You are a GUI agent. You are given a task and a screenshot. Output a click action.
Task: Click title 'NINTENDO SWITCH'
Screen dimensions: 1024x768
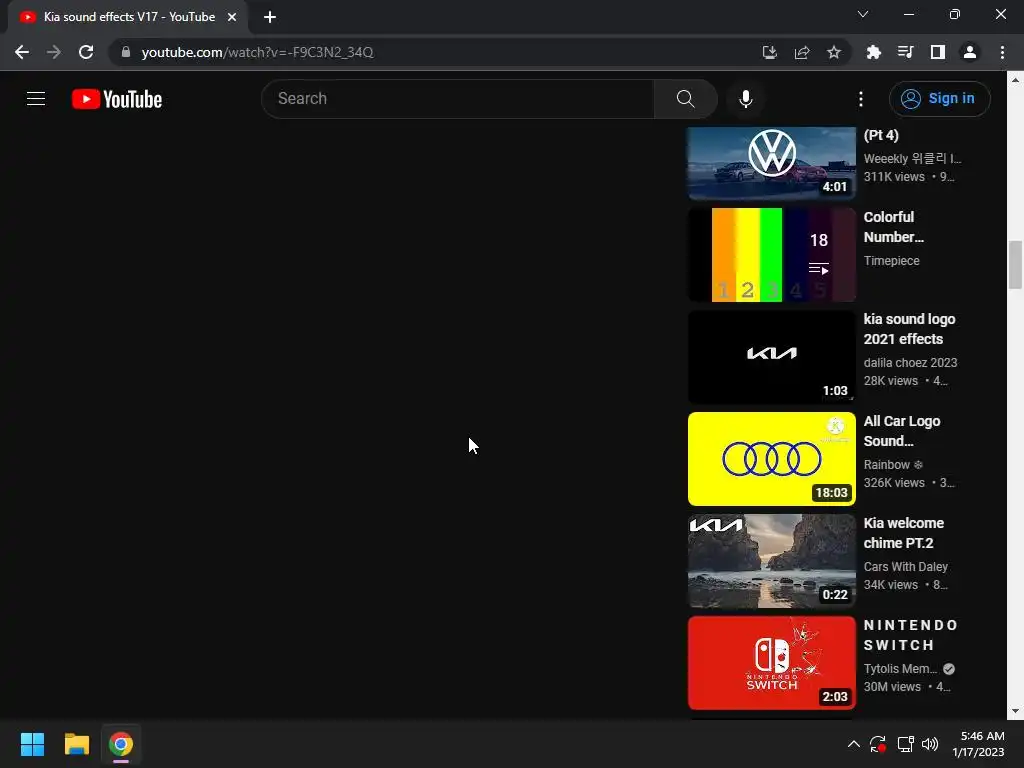pos(910,635)
